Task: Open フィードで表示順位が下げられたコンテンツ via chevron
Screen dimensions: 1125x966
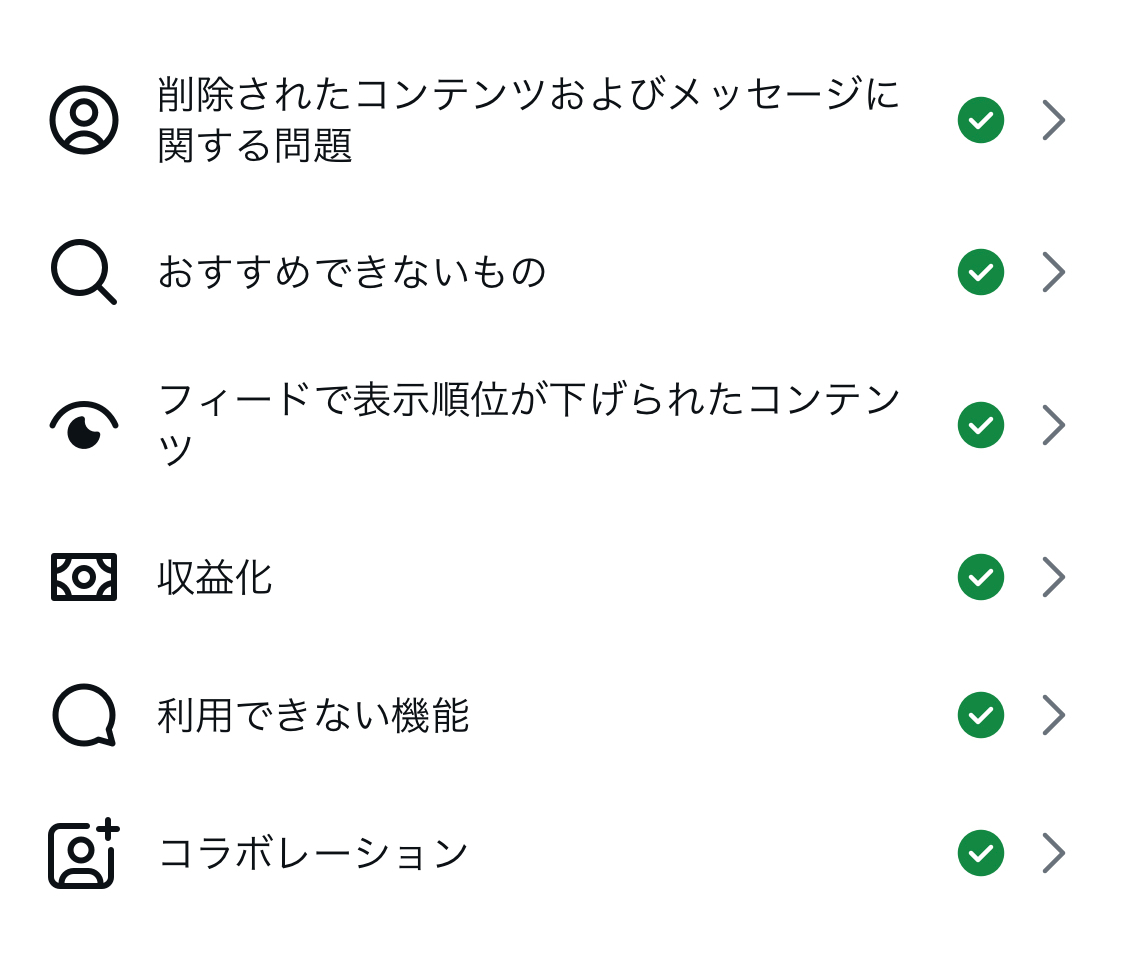Action: tap(1053, 425)
